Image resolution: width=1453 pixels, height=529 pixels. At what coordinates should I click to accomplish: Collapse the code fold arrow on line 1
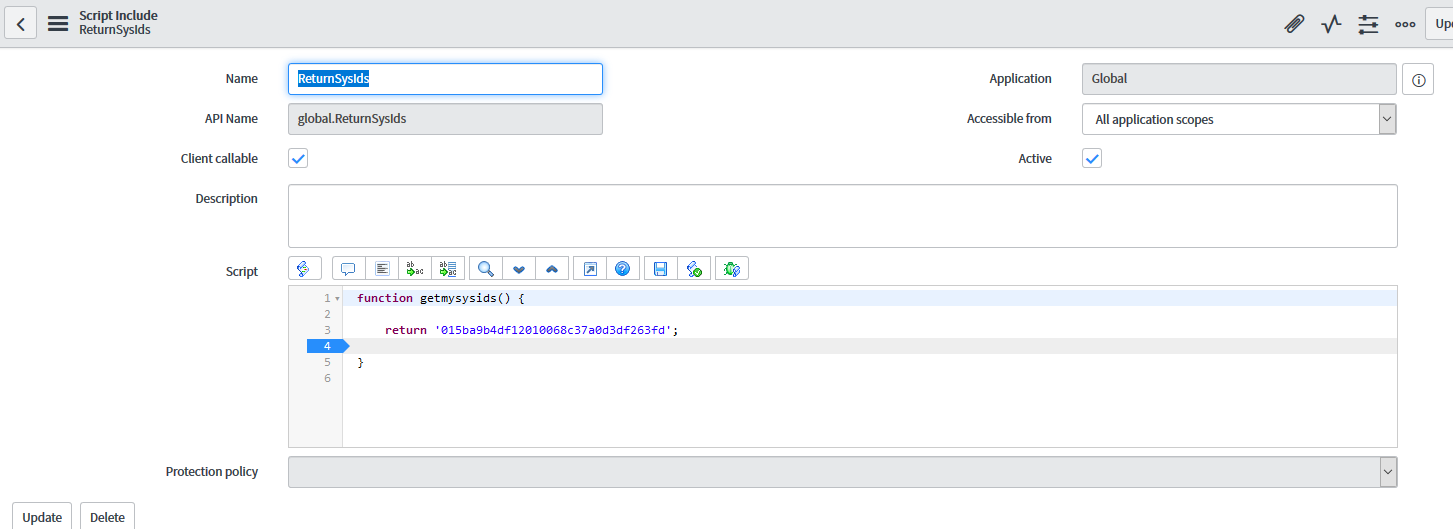pos(338,299)
